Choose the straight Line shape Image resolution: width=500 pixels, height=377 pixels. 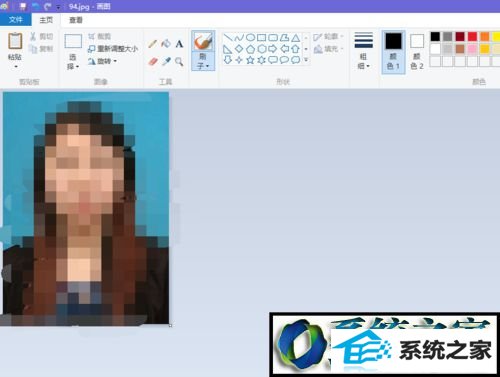(228, 37)
